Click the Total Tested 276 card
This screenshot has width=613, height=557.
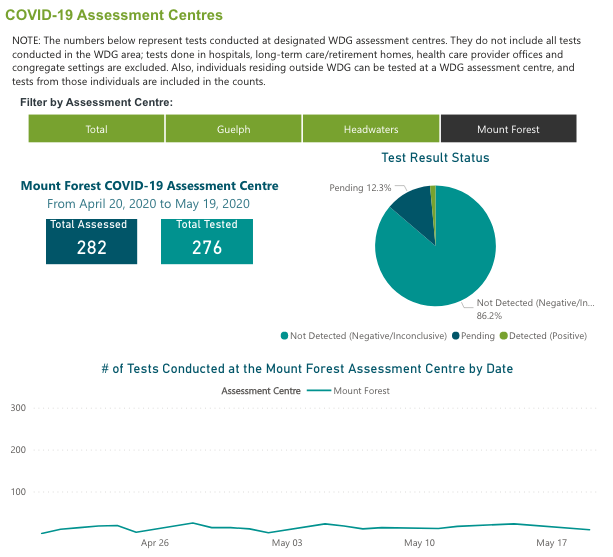pos(206,240)
